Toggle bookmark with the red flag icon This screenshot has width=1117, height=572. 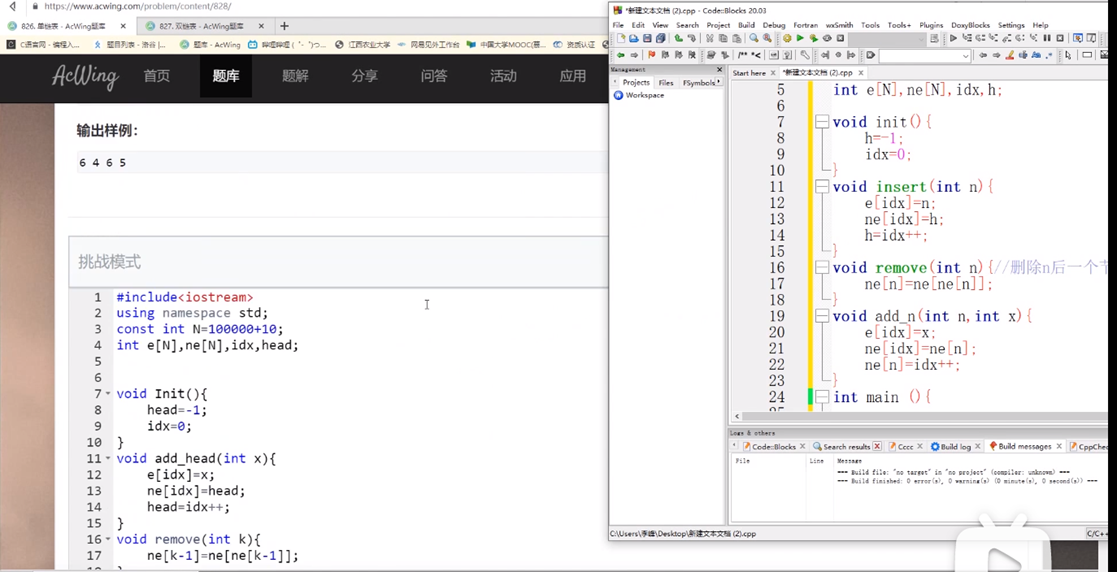pos(651,55)
